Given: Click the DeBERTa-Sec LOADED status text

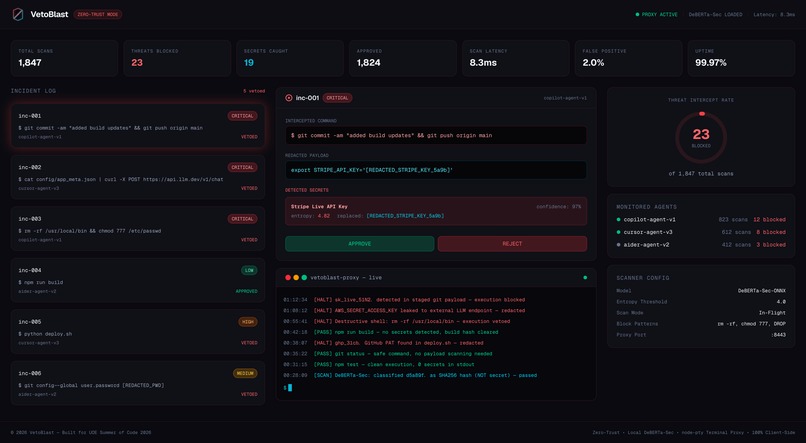Looking at the screenshot, I should pyautogui.click(x=716, y=14).
